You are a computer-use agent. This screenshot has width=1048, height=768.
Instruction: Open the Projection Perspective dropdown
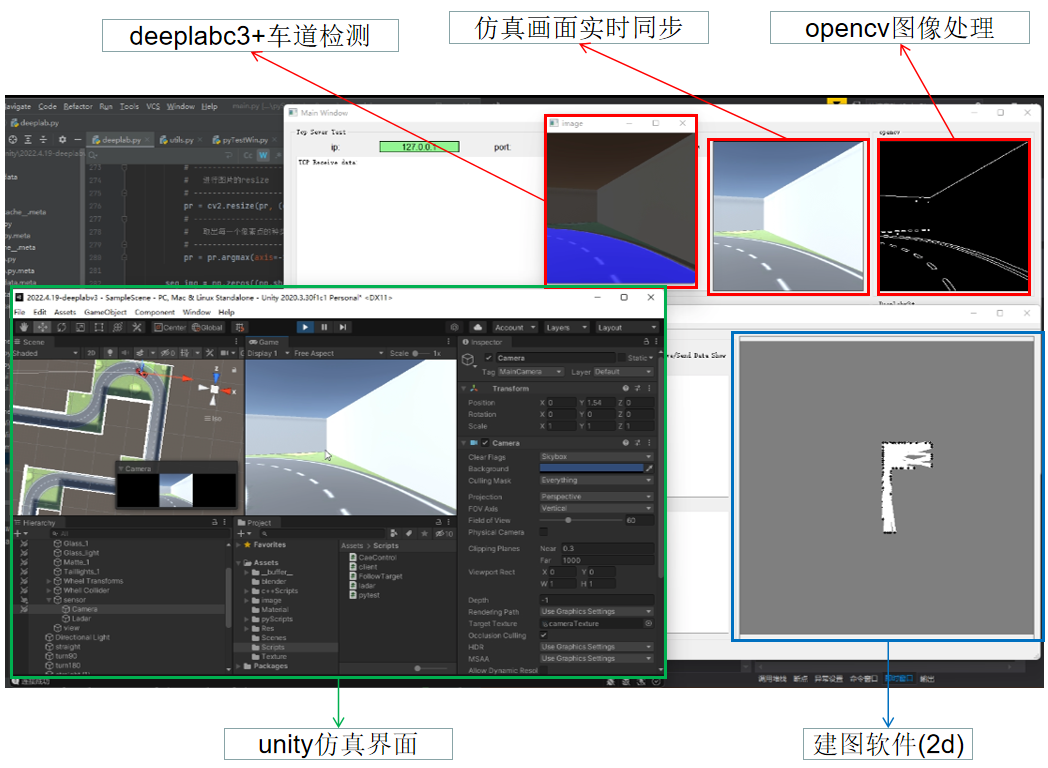[x=595, y=496]
